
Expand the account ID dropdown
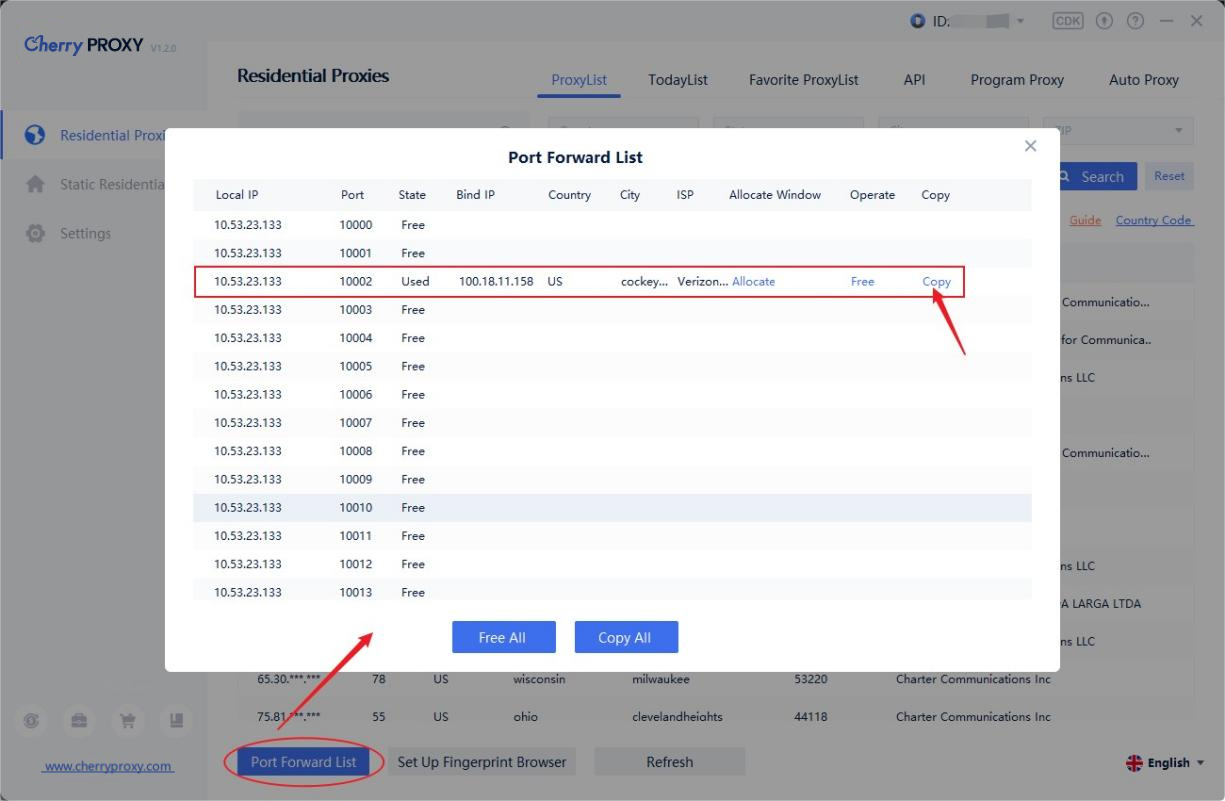pos(1020,21)
